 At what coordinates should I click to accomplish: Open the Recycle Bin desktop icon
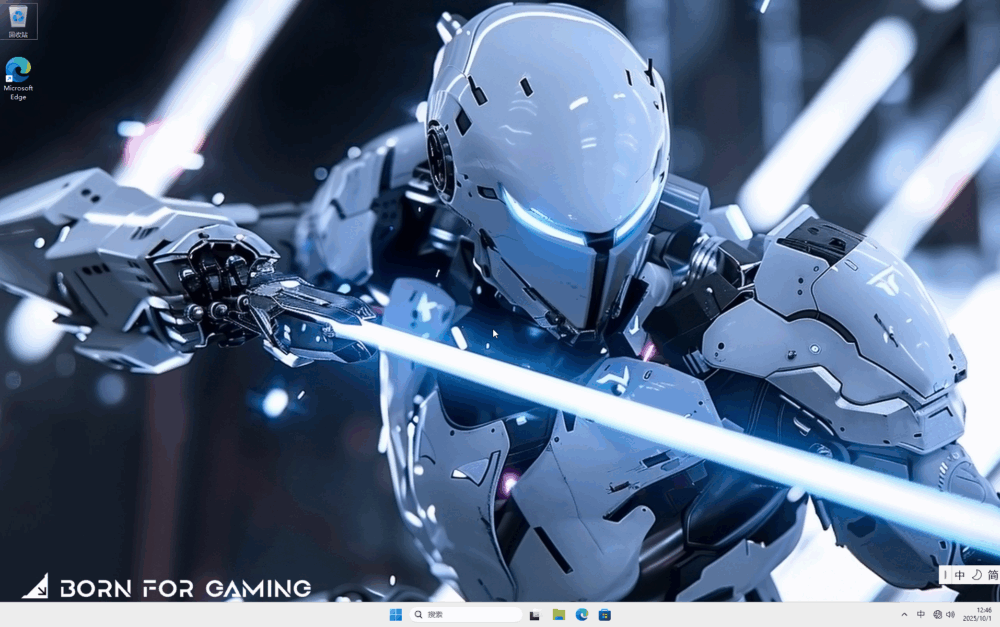click(18, 20)
